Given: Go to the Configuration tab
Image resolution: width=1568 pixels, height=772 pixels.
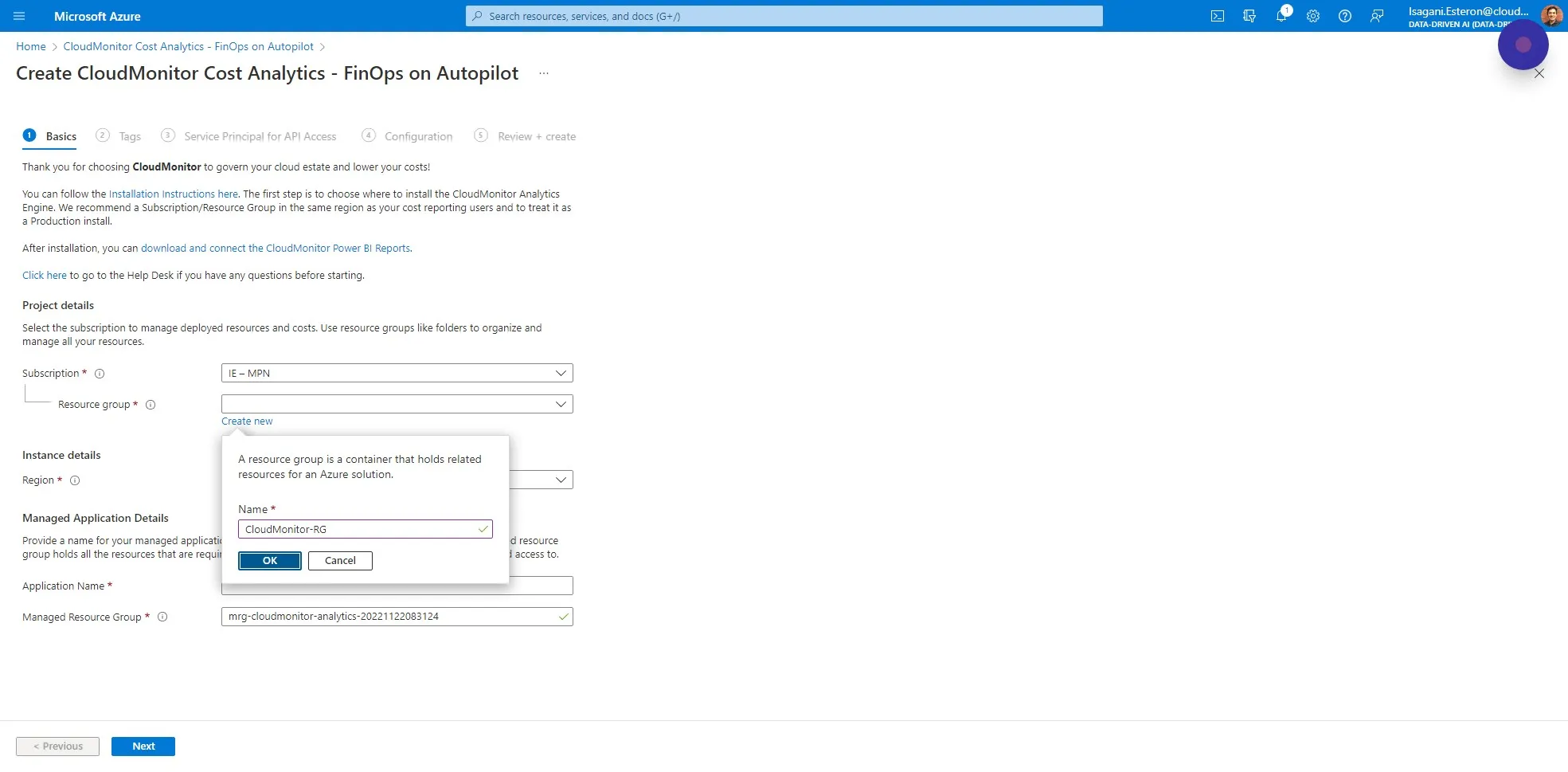Looking at the screenshot, I should point(407,136).
